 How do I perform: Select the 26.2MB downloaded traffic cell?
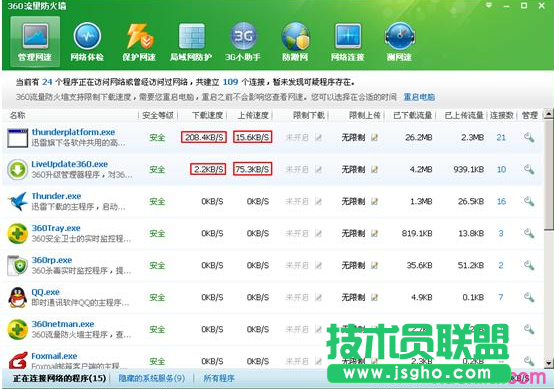coord(418,137)
